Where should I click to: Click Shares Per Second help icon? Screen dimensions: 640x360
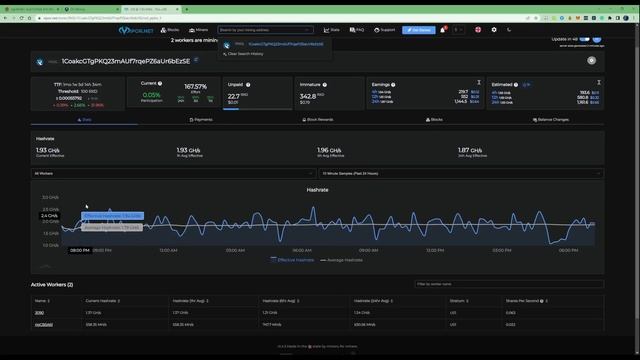542,301
